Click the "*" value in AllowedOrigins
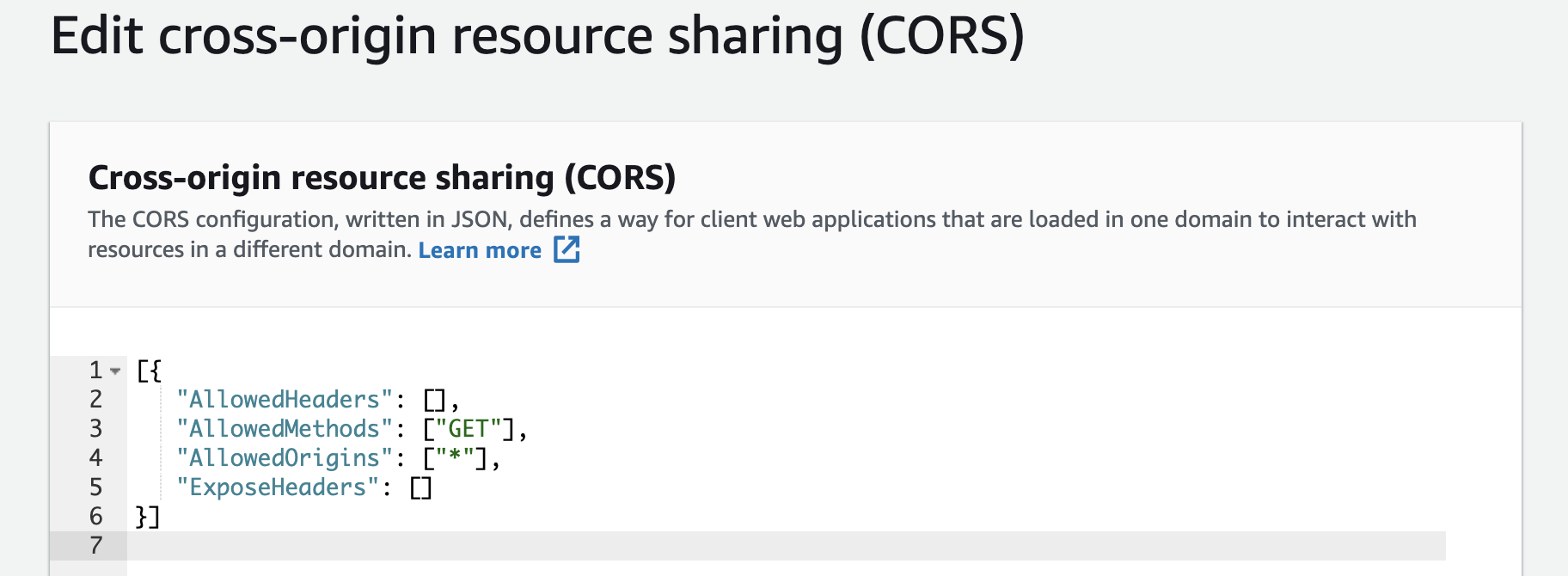Screen dimensions: 1568x576 tap(455, 458)
